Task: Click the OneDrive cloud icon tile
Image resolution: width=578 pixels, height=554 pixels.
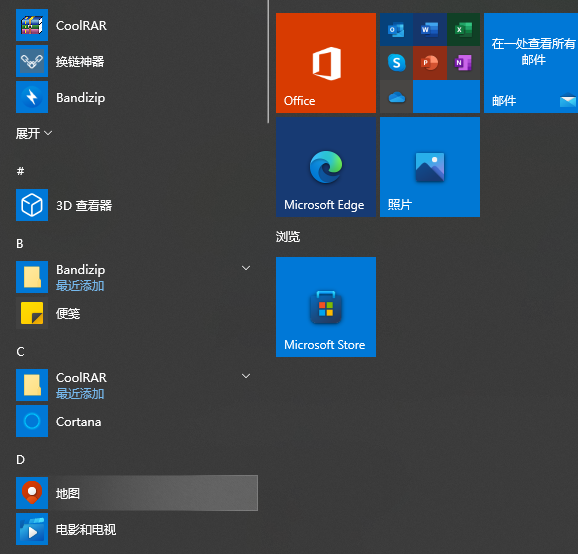Action: 396,97
